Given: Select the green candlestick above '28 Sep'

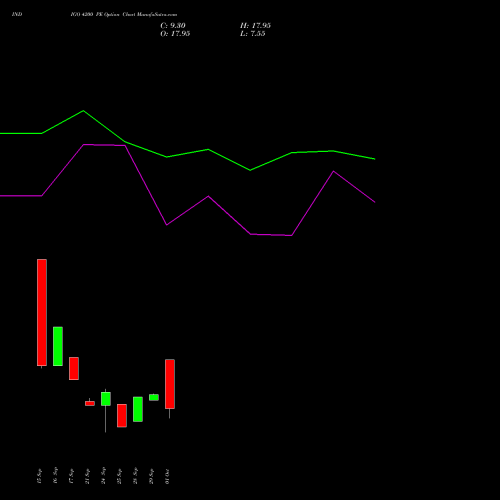Looking at the screenshot, I should point(138,409).
